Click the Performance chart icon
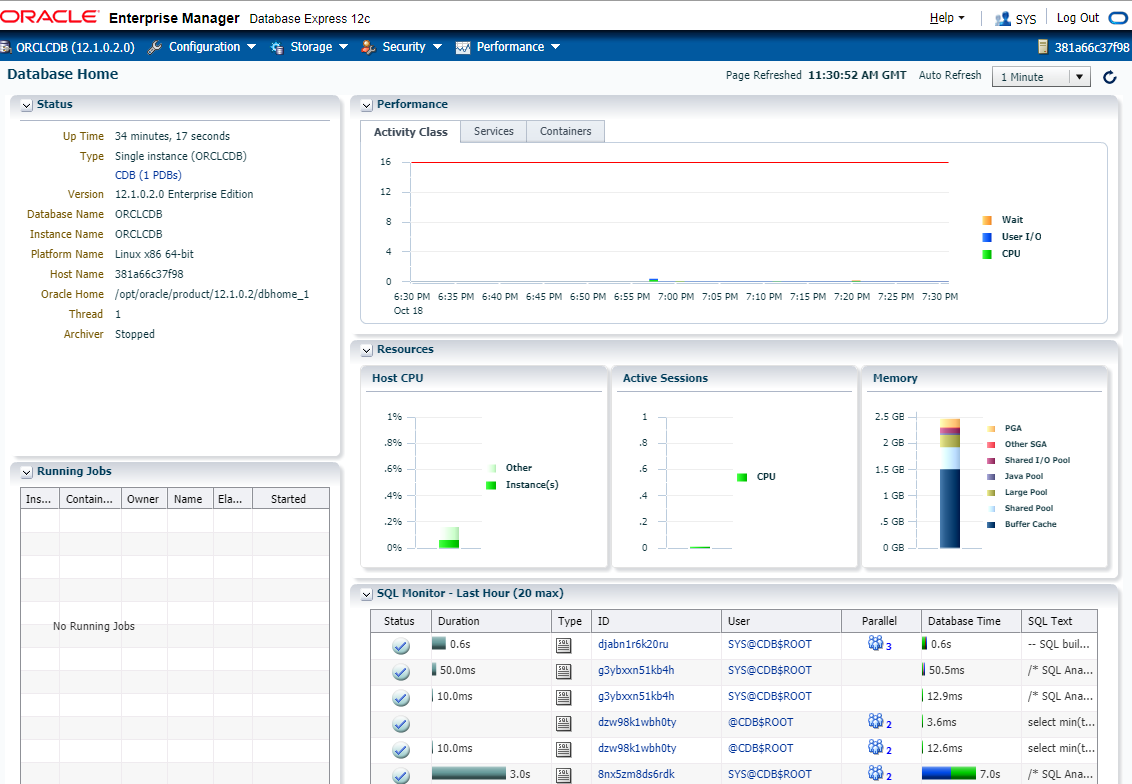 [x=463, y=48]
